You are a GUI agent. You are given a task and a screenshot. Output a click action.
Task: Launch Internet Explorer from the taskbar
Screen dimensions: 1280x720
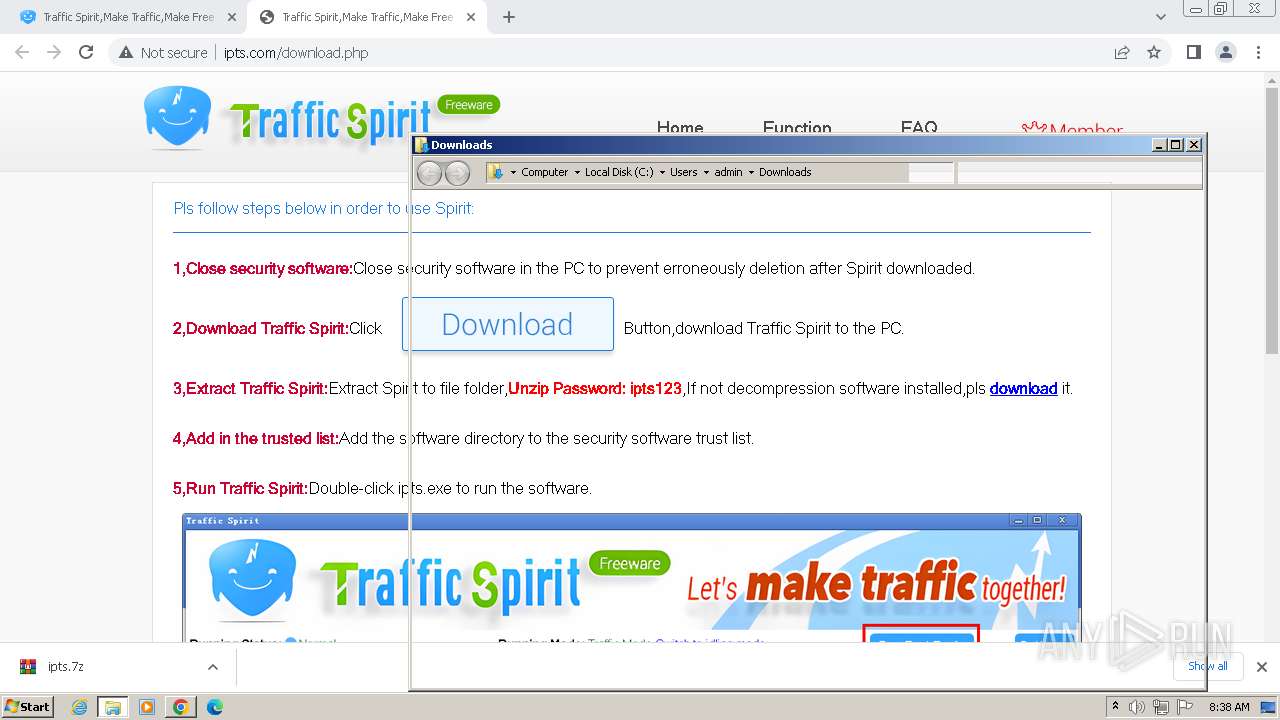coord(79,707)
